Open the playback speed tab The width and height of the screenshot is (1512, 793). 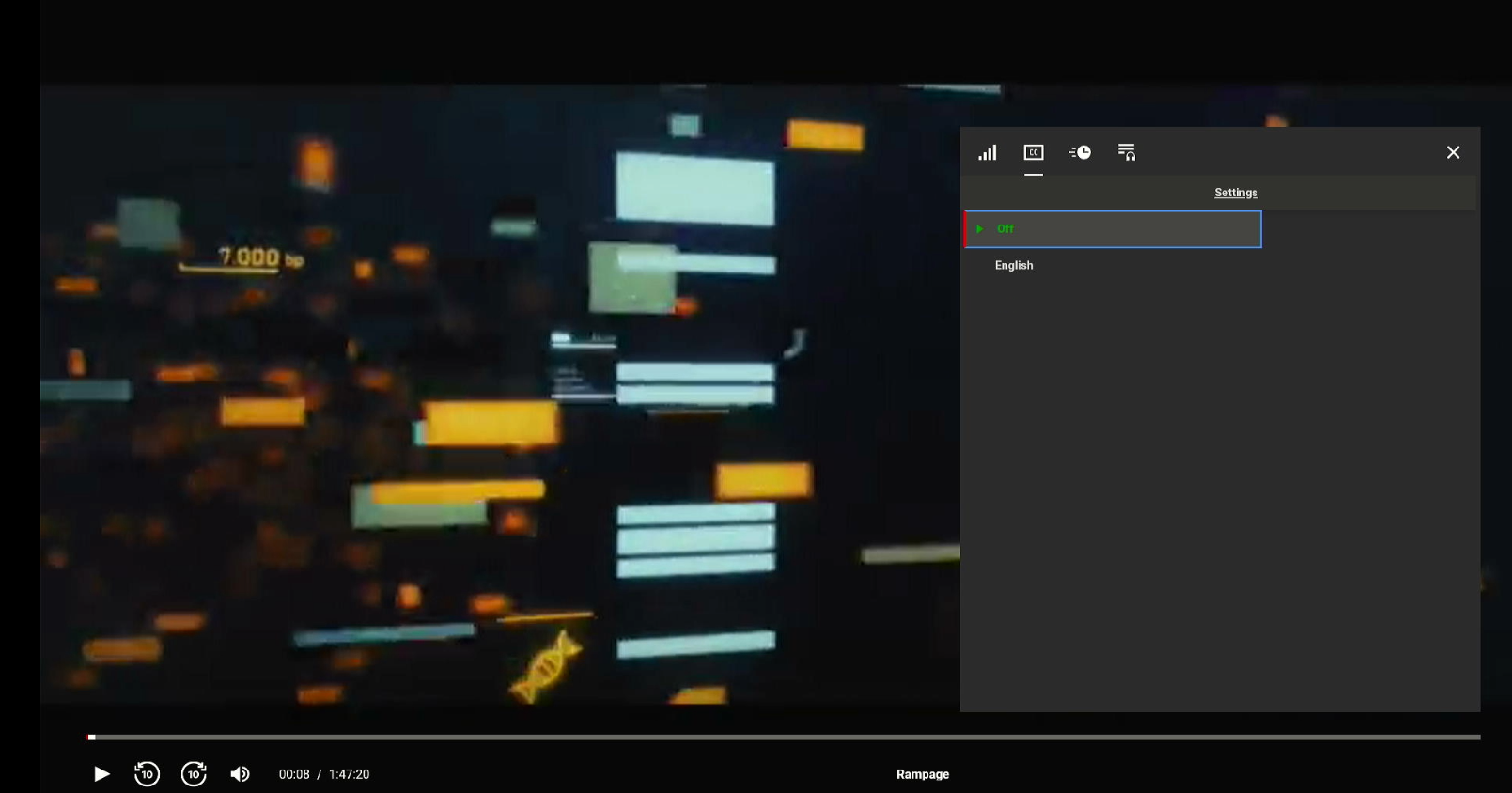pyautogui.click(x=1080, y=152)
